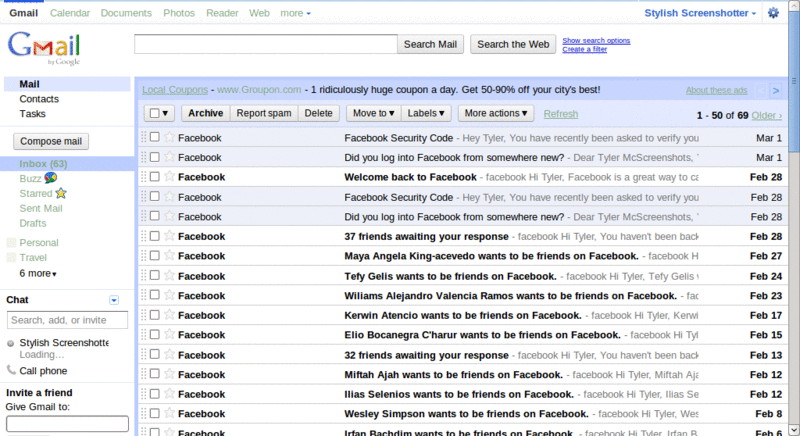Screen dimensions: 800x436
Task: Click the mail search input field
Action: (266, 44)
